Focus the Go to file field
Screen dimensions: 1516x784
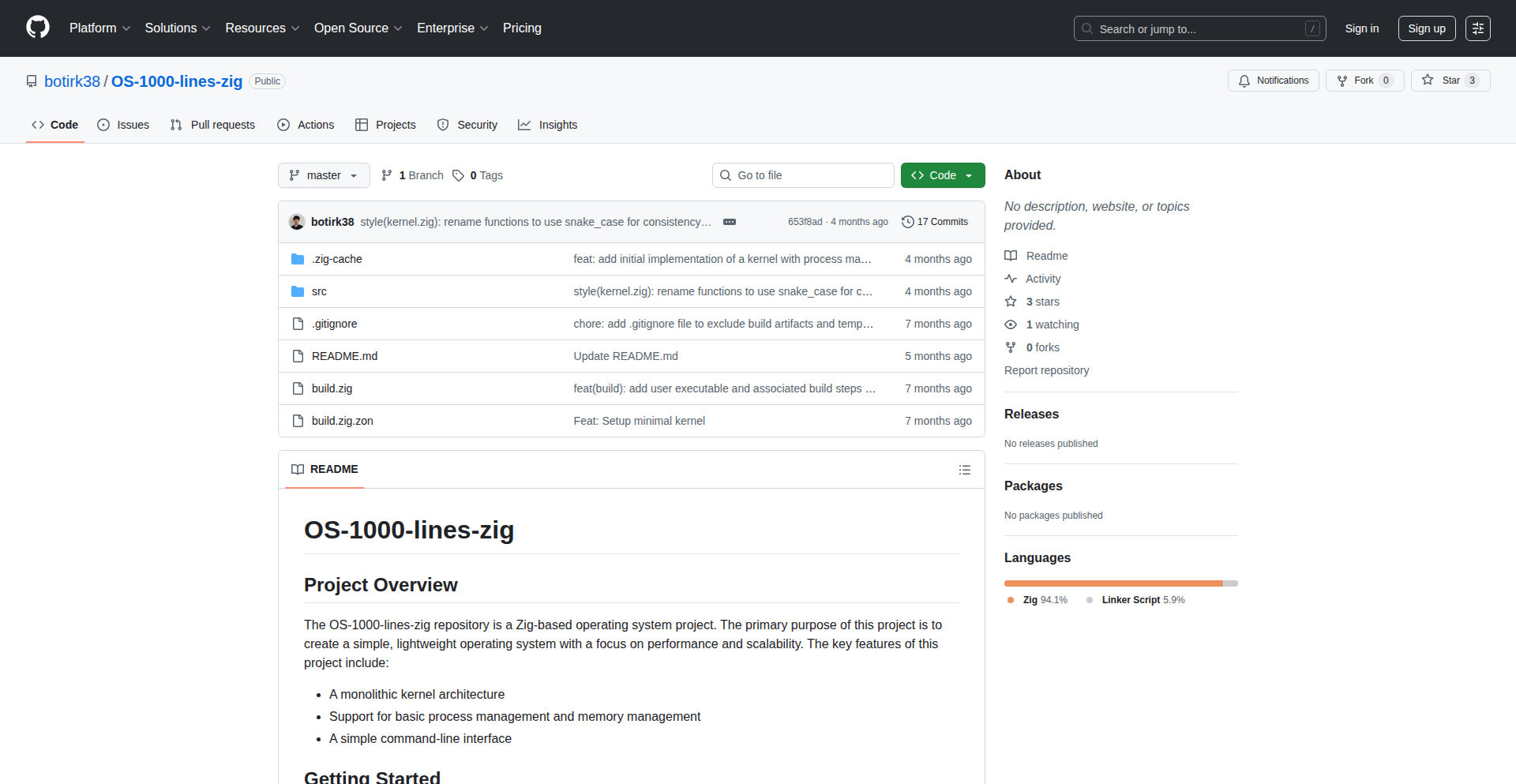point(803,175)
